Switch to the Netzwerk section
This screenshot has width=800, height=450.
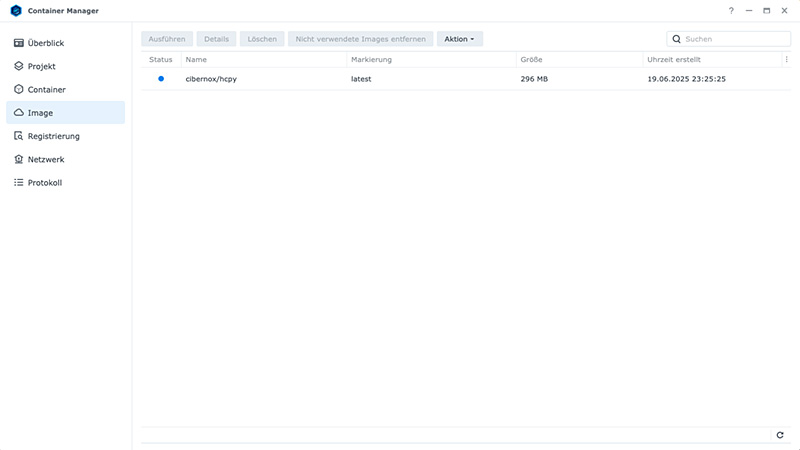pyautogui.click(x=46, y=159)
